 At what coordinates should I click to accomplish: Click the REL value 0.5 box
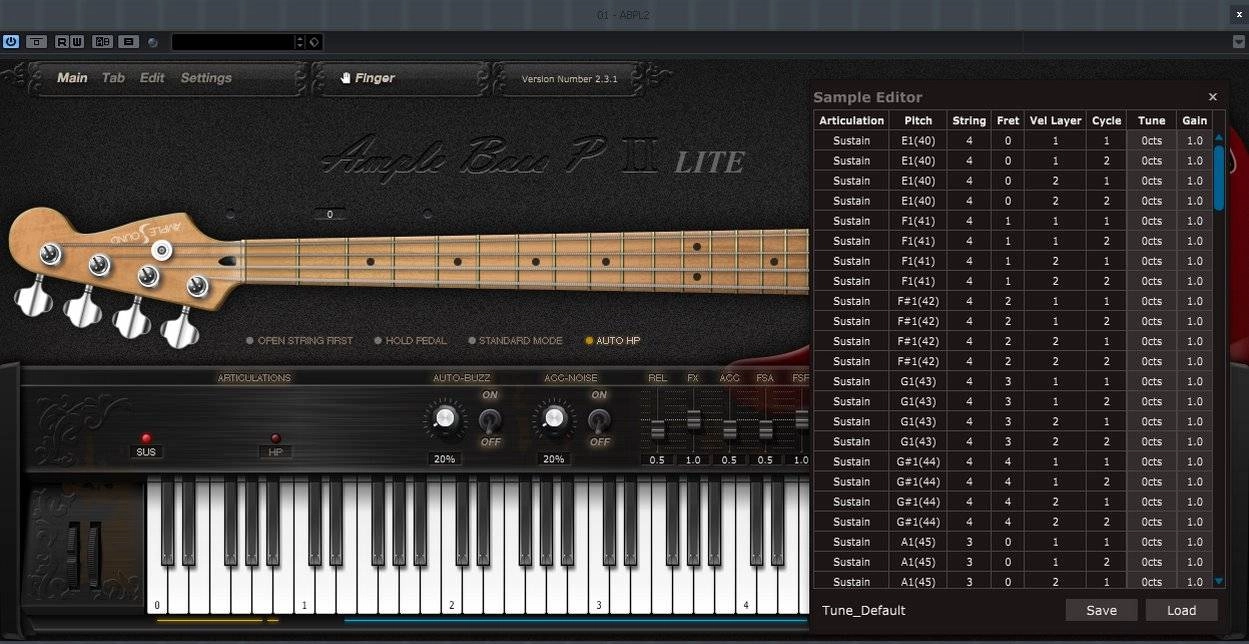click(657, 460)
